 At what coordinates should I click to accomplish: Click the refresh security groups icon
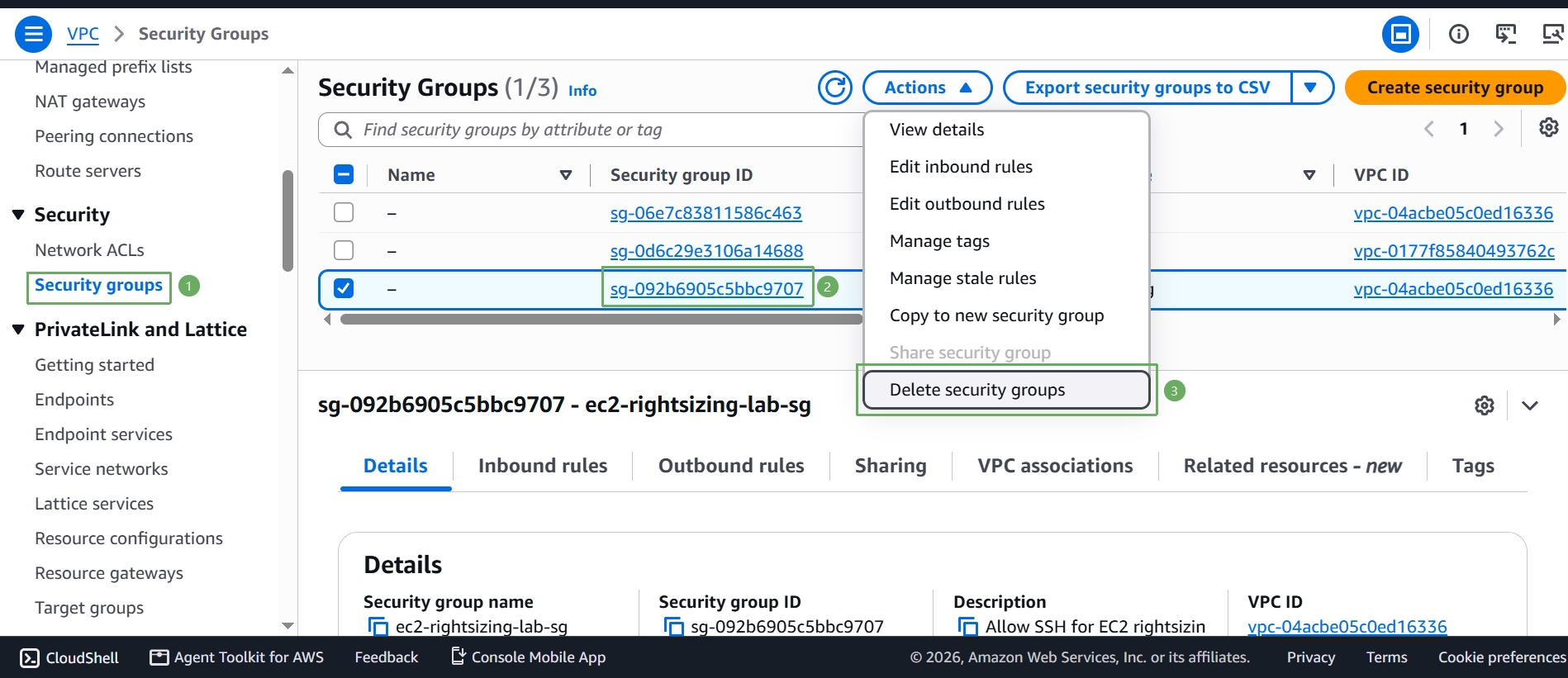click(835, 88)
